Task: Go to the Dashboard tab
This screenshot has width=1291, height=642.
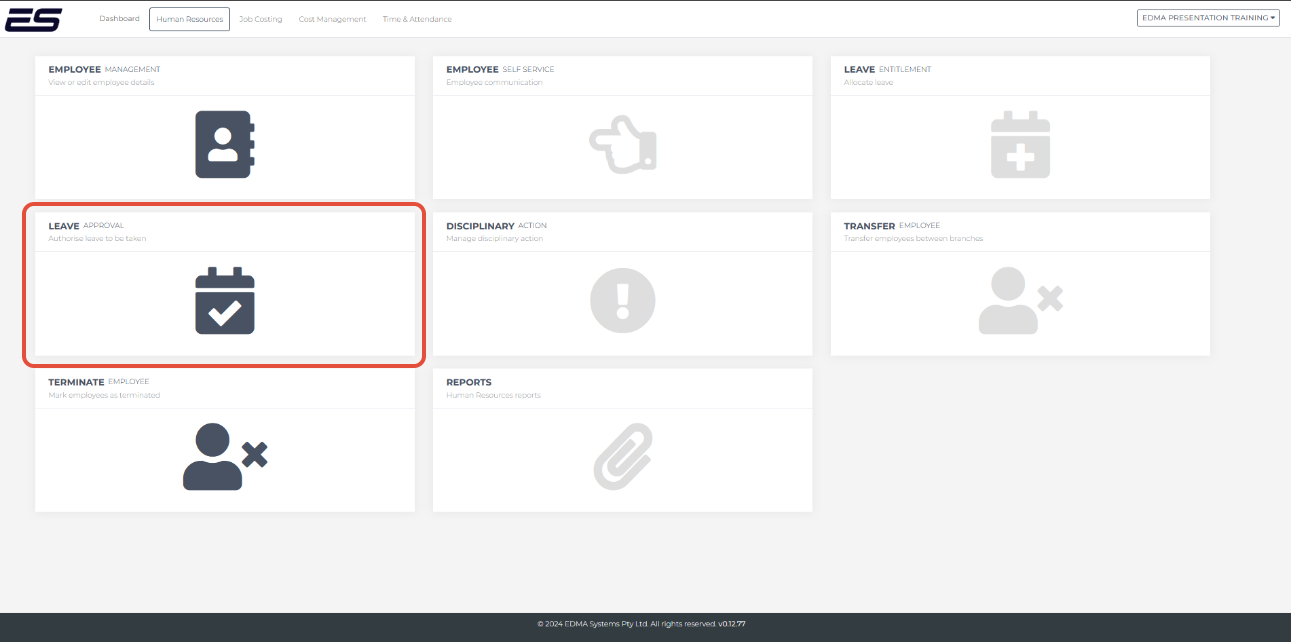Action: [x=119, y=19]
